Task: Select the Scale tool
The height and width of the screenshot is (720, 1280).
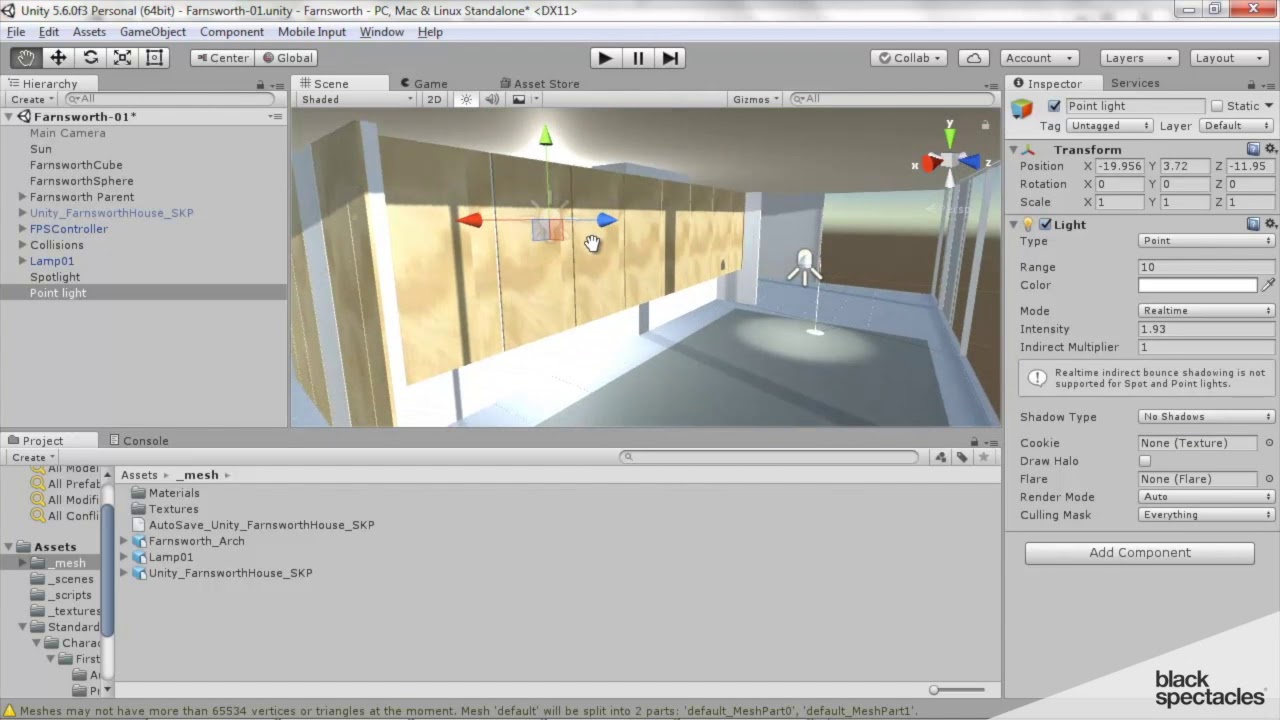Action: tap(122, 58)
